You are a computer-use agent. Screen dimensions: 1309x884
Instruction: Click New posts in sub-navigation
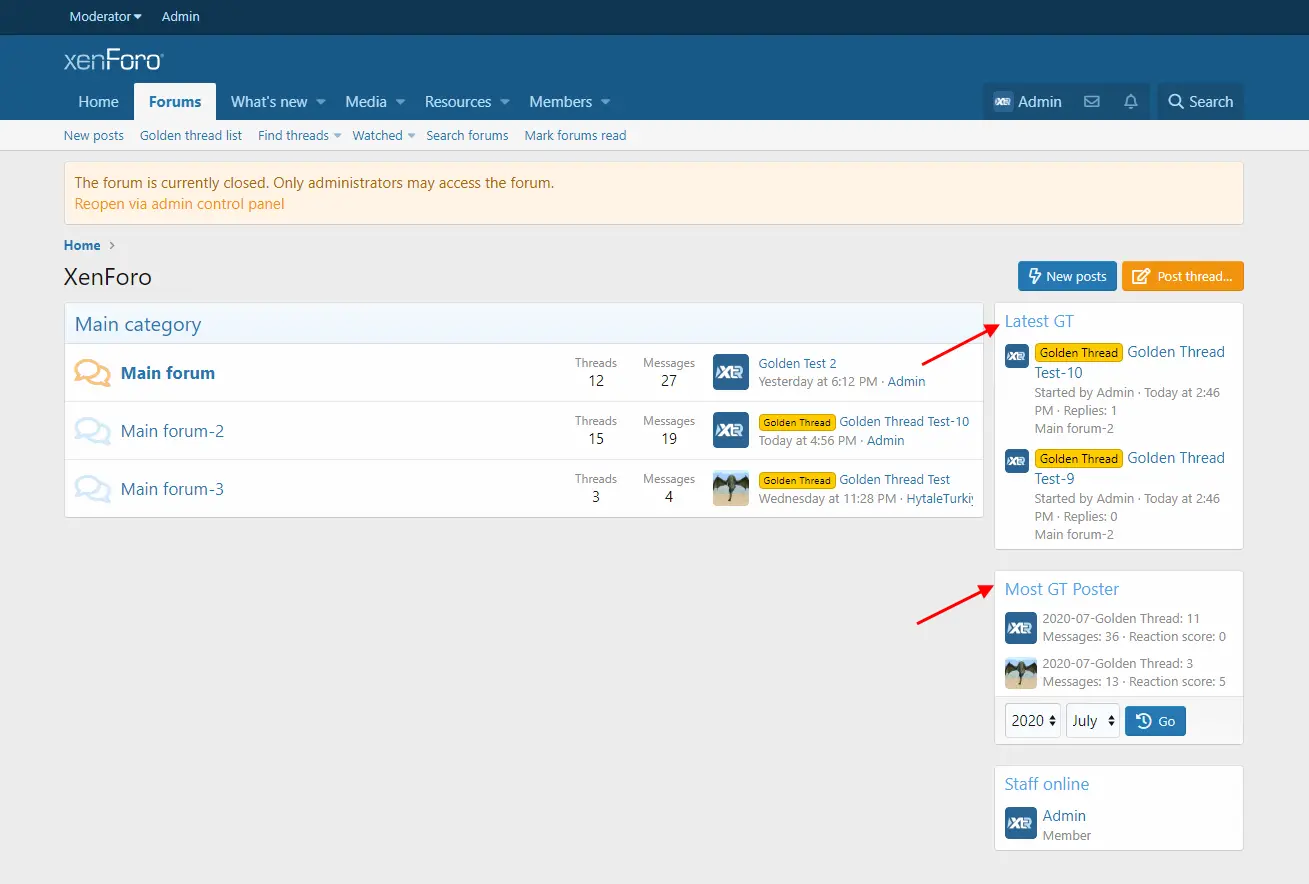[x=94, y=136]
